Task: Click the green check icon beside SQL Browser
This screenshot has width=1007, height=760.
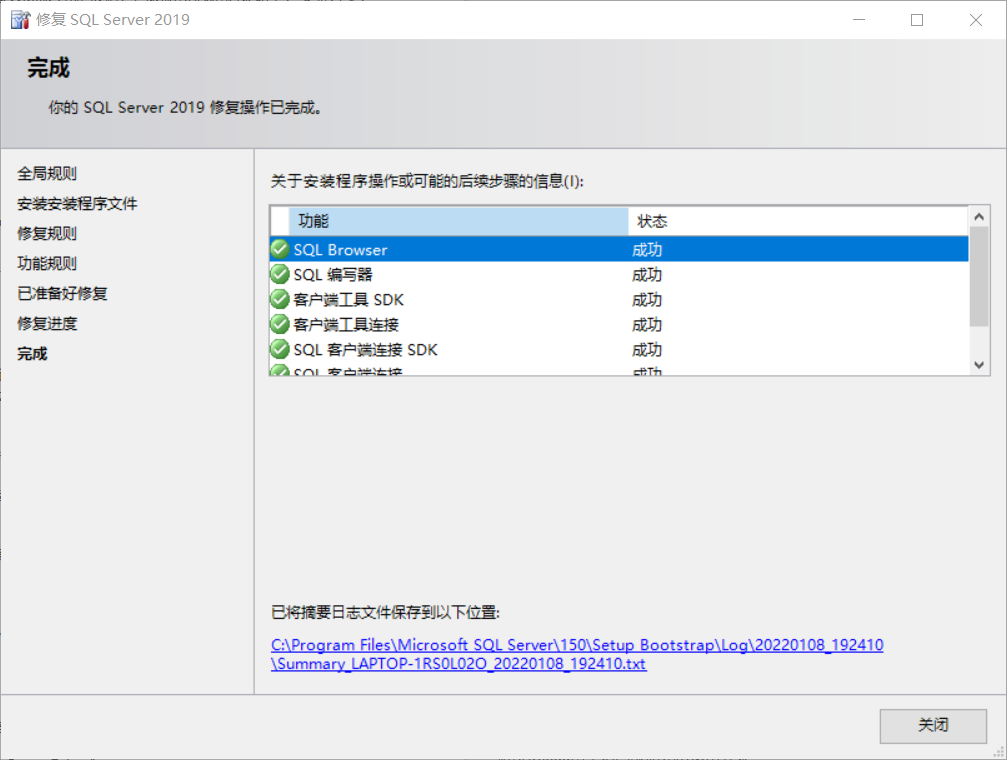Action: [x=279, y=249]
